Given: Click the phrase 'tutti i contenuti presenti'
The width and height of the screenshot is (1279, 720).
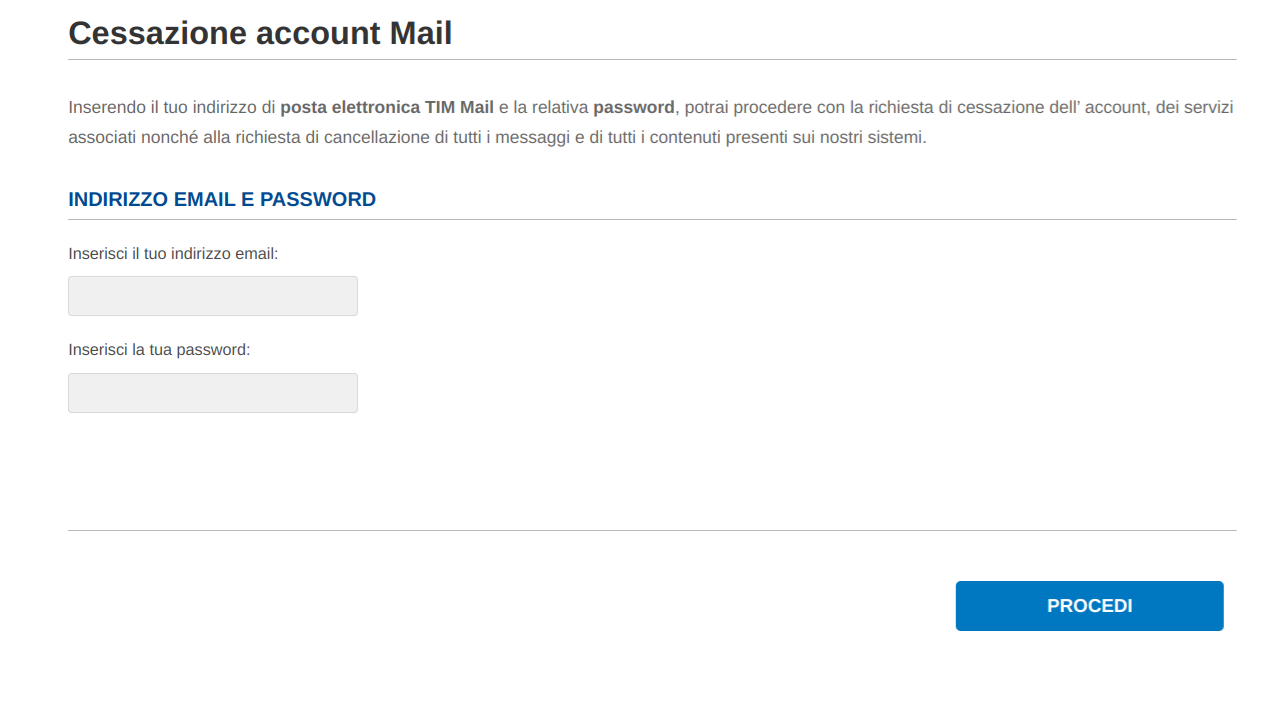Looking at the screenshot, I should coord(702,137).
